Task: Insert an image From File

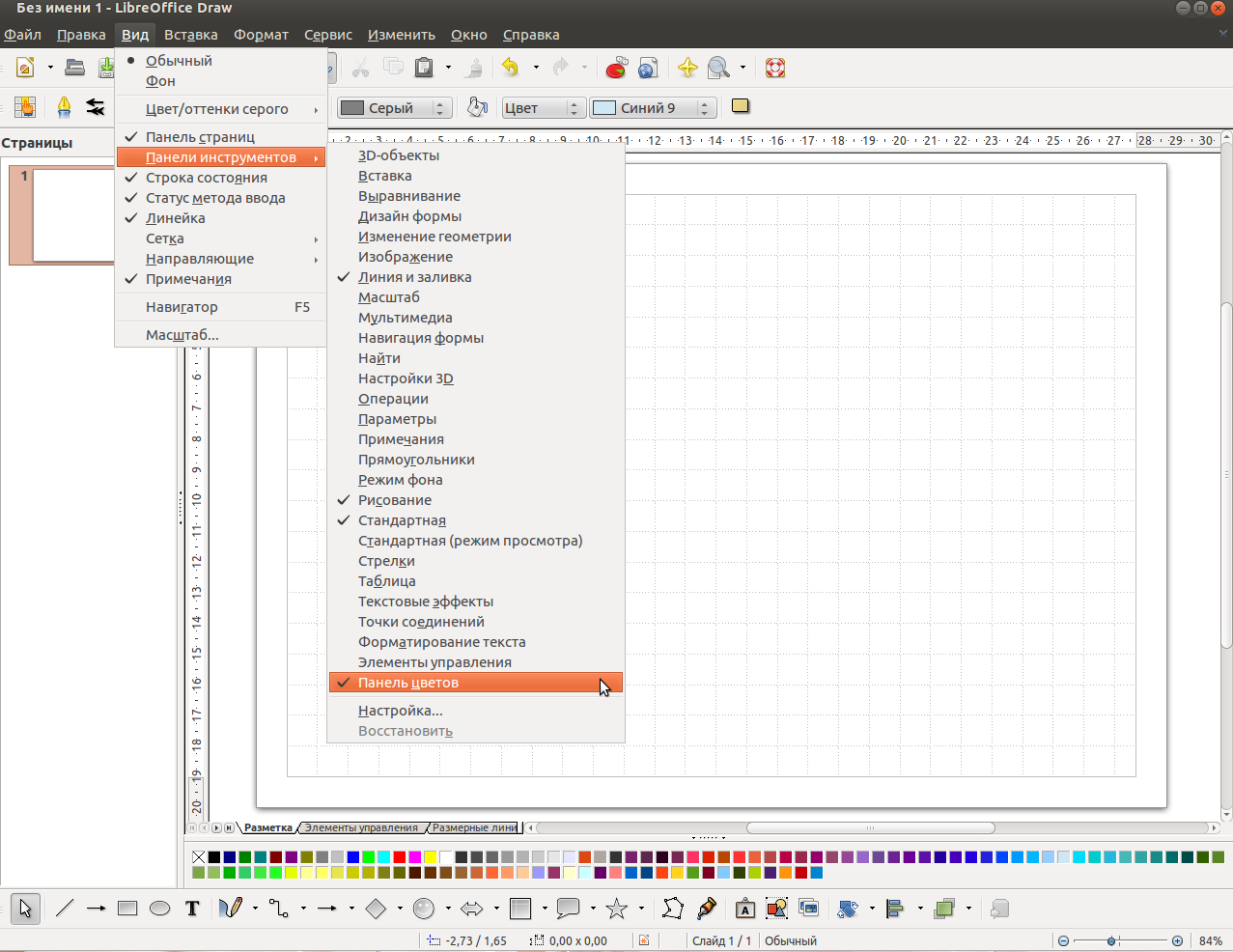Action: (777, 909)
